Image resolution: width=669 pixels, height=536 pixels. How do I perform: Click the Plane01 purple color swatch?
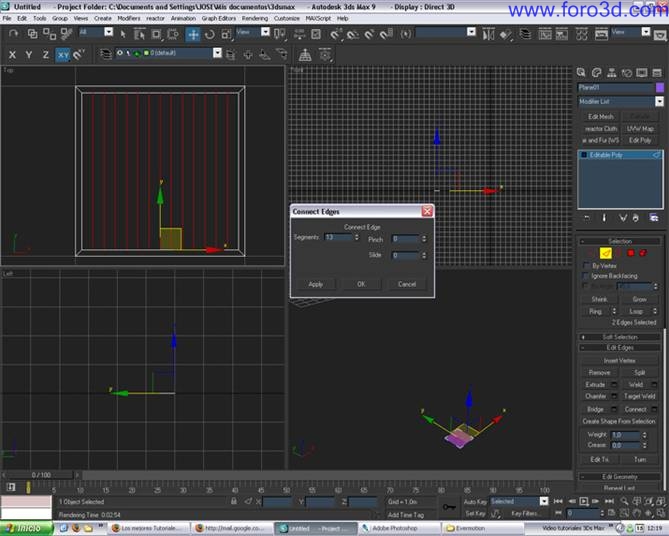[660, 87]
